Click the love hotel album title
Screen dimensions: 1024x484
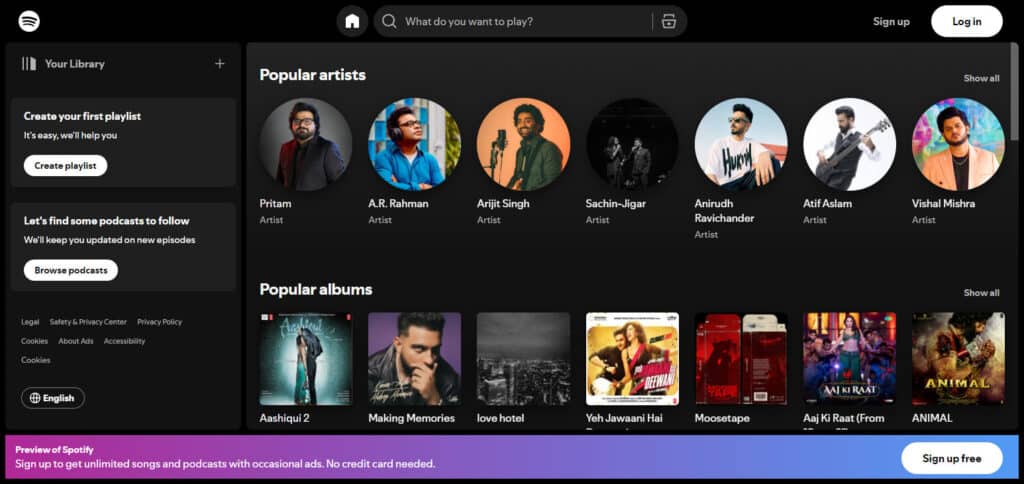(x=500, y=418)
